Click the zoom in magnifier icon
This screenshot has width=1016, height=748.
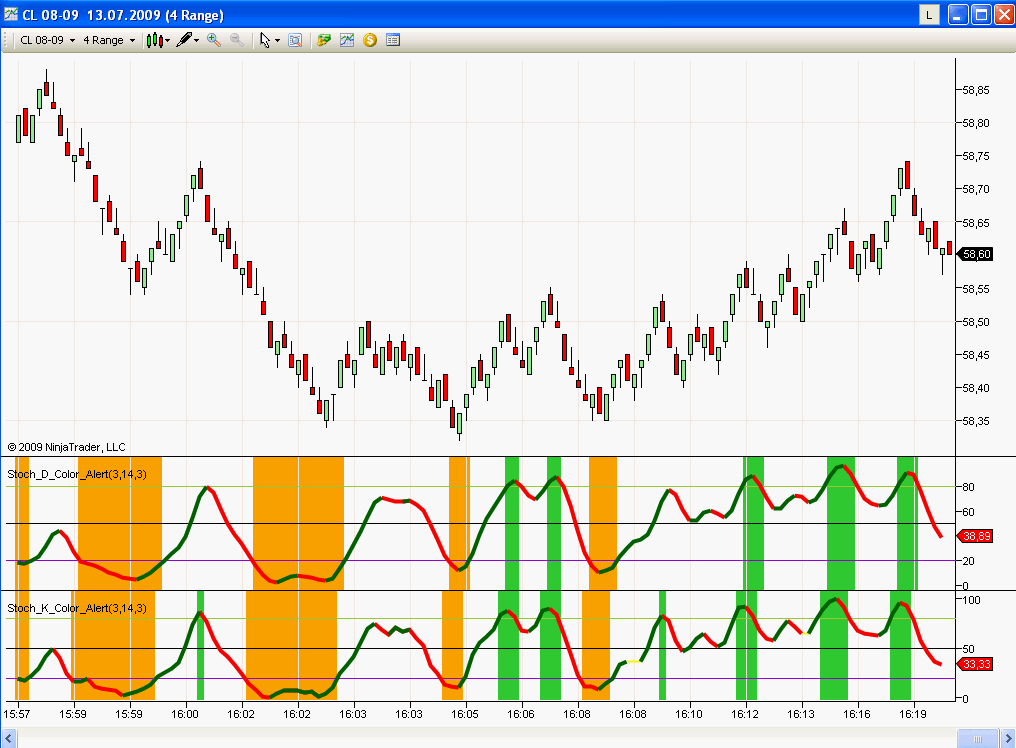point(214,40)
